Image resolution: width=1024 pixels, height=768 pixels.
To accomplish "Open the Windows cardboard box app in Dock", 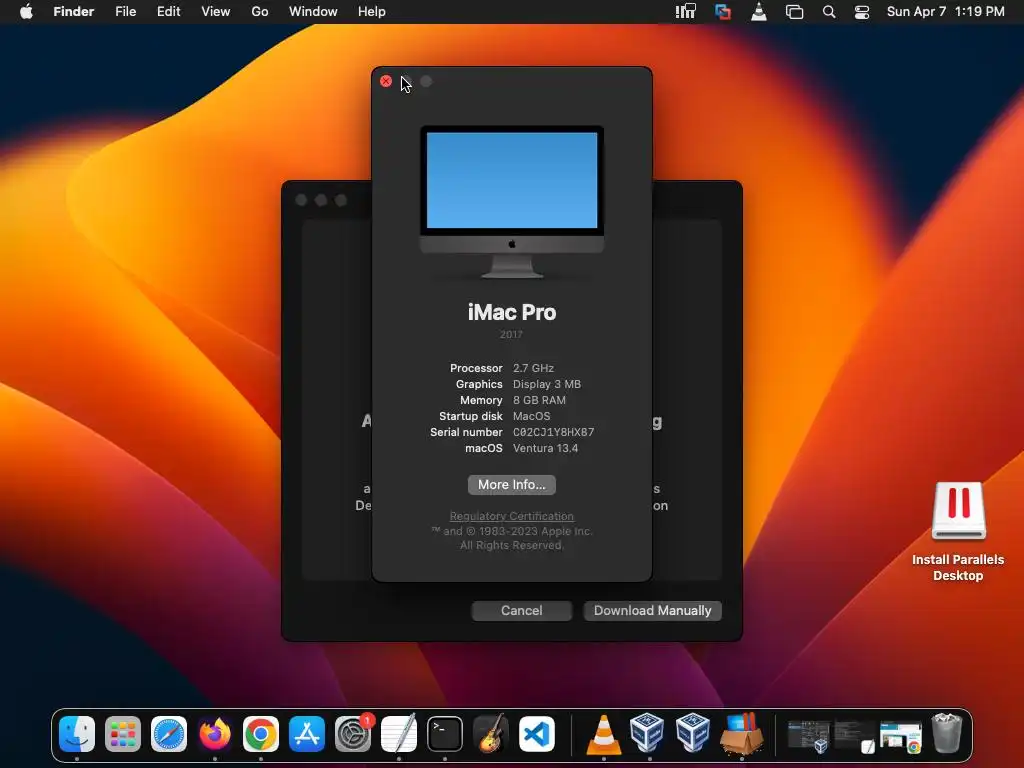I will point(741,733).
